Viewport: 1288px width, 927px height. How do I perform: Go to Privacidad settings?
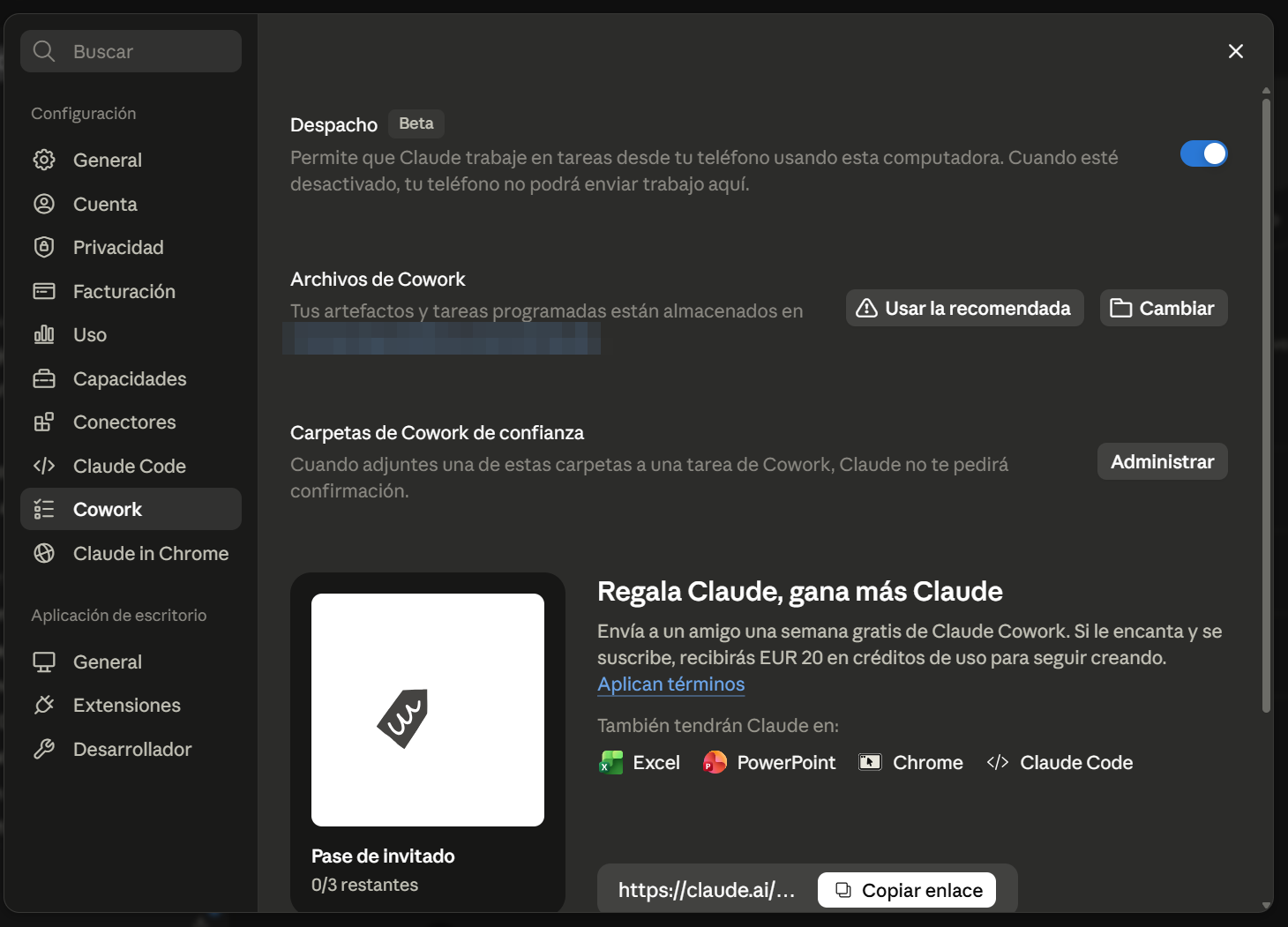pyautogui.click(x=131, y=247)
